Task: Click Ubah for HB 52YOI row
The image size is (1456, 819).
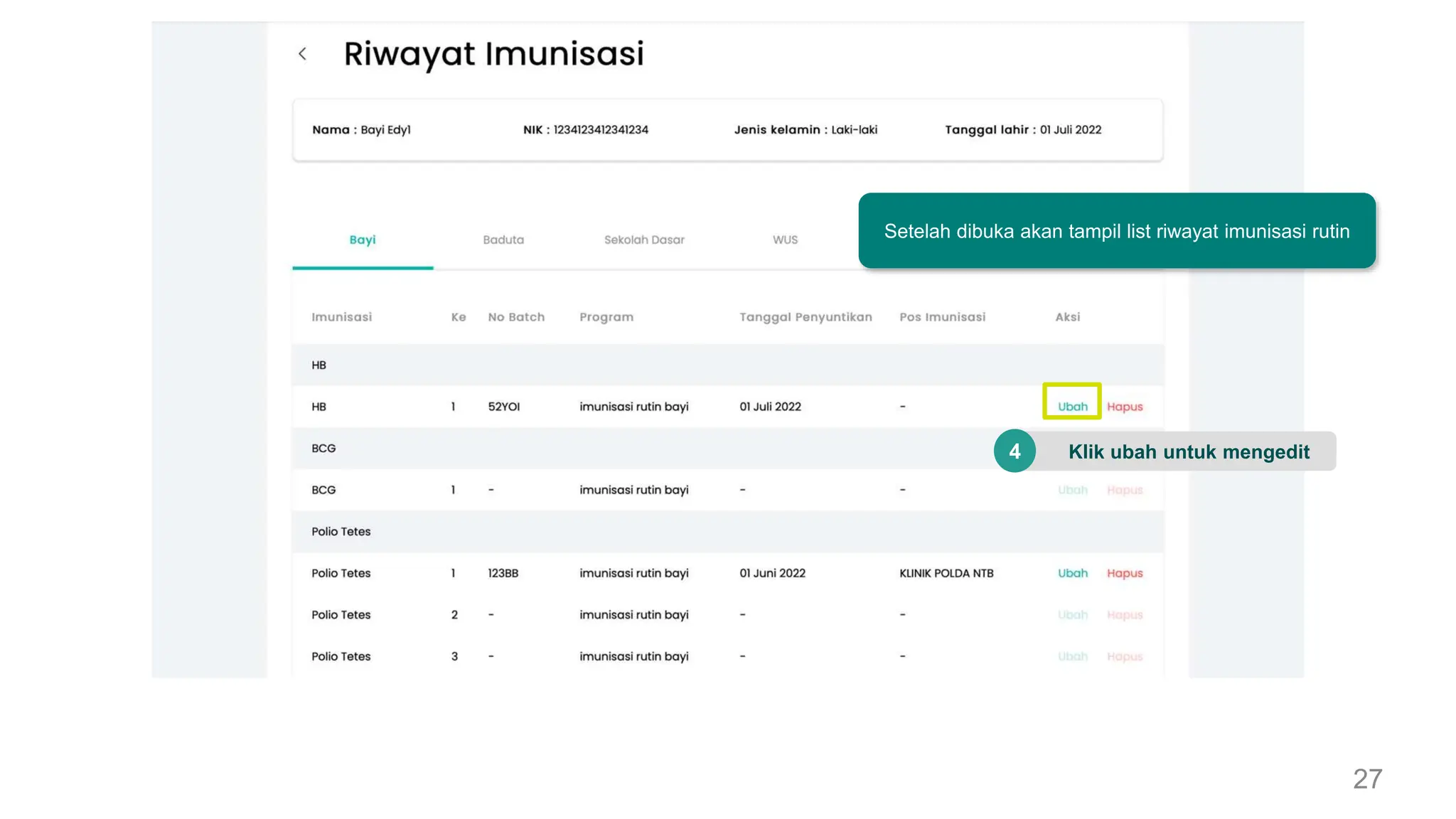Action: [x=1072, y=407]
